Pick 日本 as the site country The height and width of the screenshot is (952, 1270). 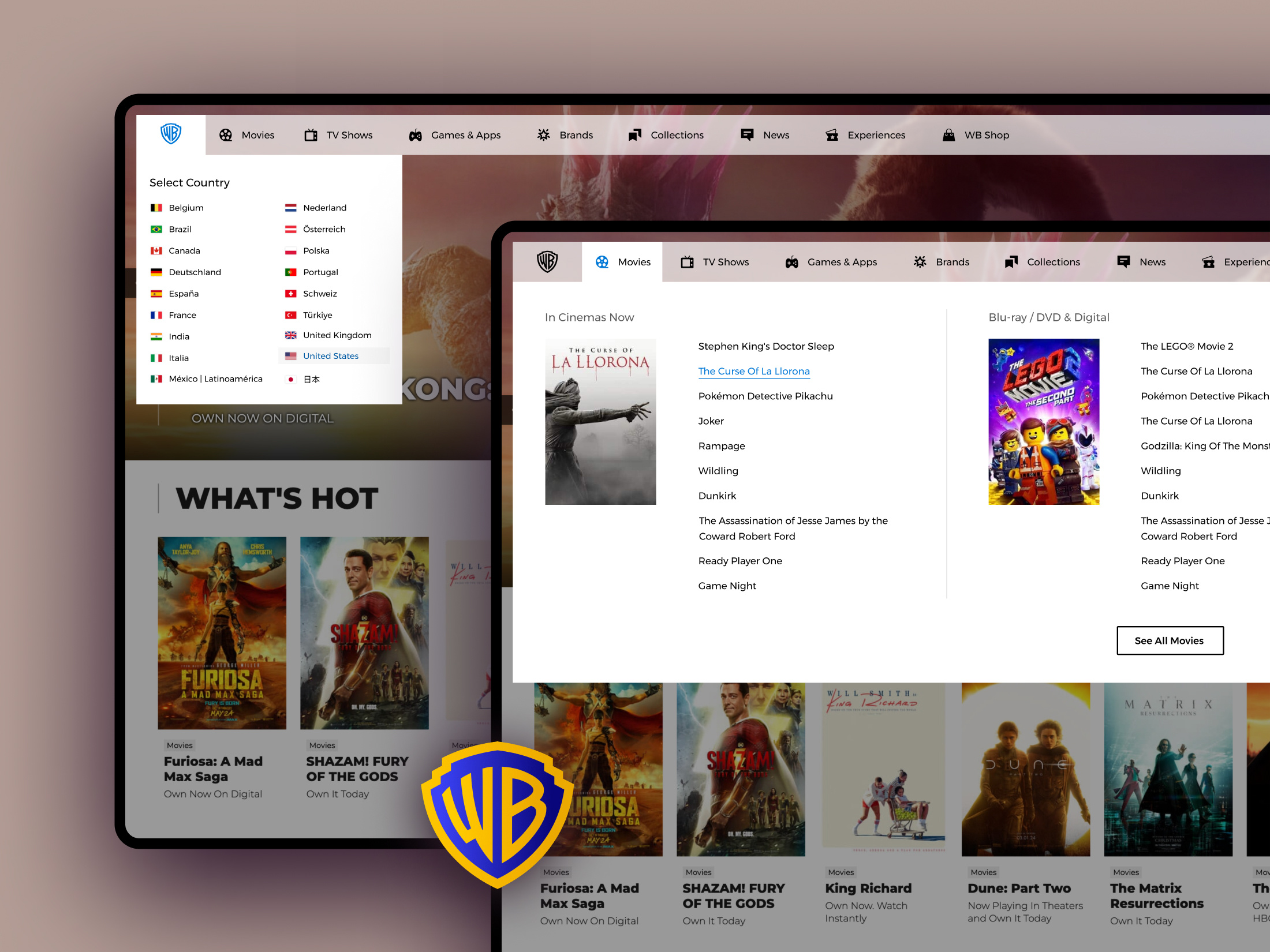coord(311,379)
